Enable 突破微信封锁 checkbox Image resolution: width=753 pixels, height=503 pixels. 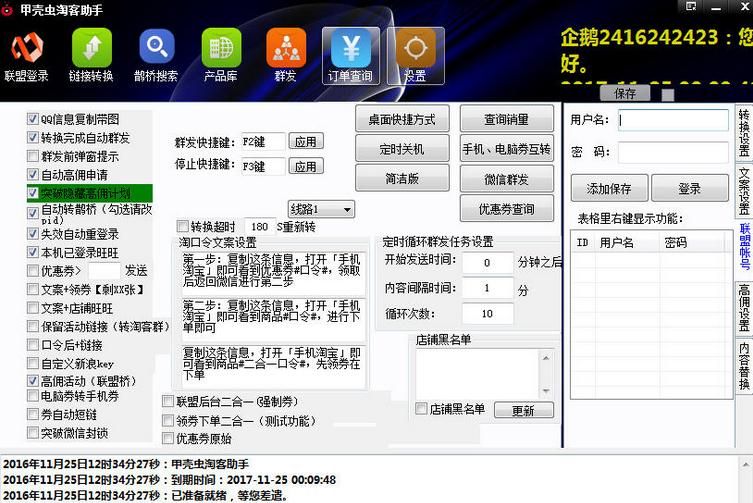[x=33, y=432]
